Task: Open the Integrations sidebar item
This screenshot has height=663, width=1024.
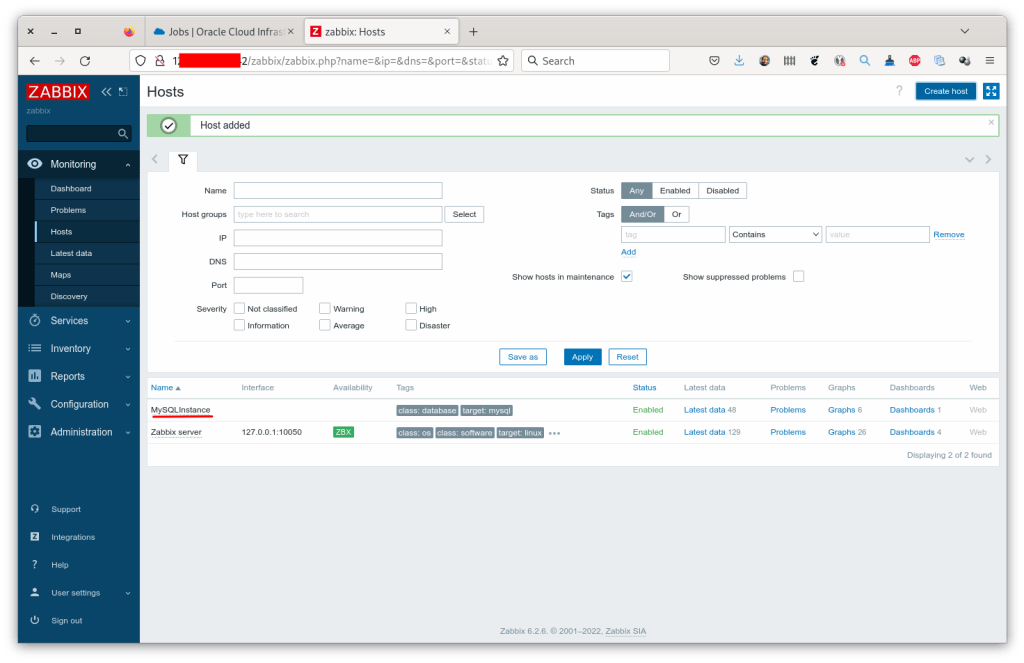Action: tap(72, 537)
